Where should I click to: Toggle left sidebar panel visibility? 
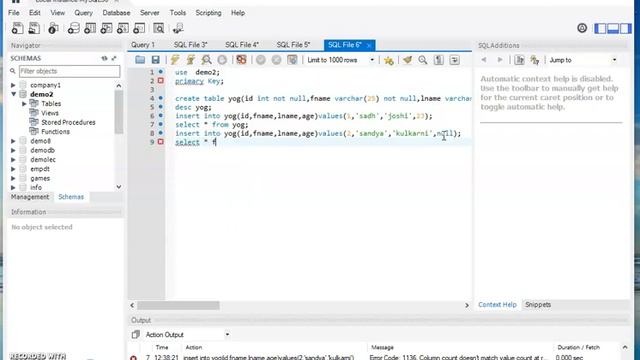pyautogui.click(x=600, y=28)
